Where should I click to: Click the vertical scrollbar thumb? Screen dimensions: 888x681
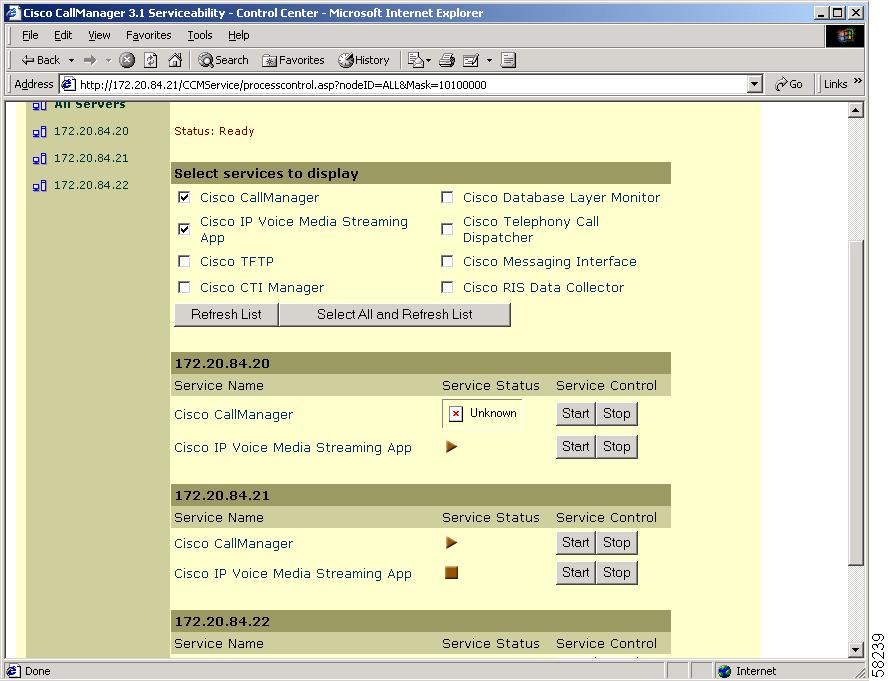click(856, 402)
